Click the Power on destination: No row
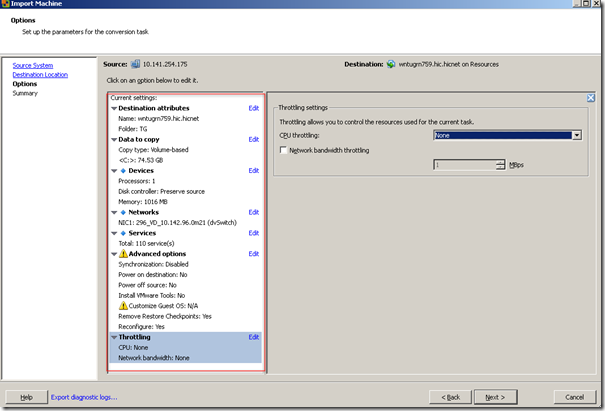Screen dimensions: 605x411 click(x=153, y=275)
